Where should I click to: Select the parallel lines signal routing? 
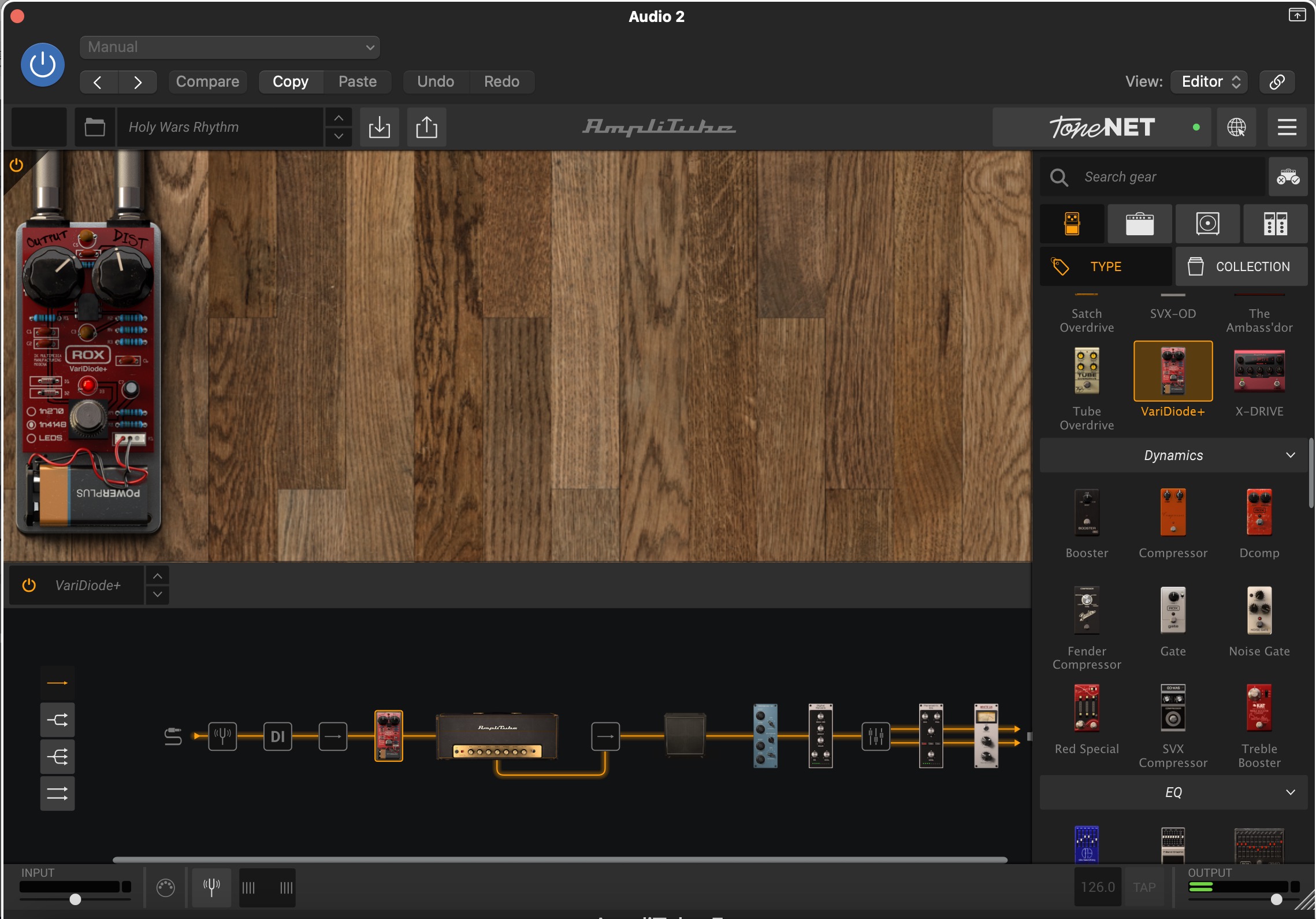point(57,794)
